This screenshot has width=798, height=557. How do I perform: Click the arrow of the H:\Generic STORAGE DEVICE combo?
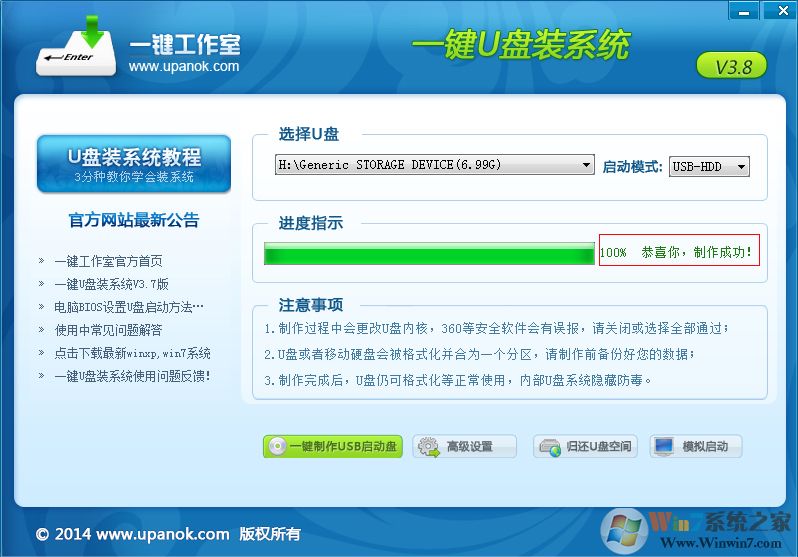click(586, 164)
